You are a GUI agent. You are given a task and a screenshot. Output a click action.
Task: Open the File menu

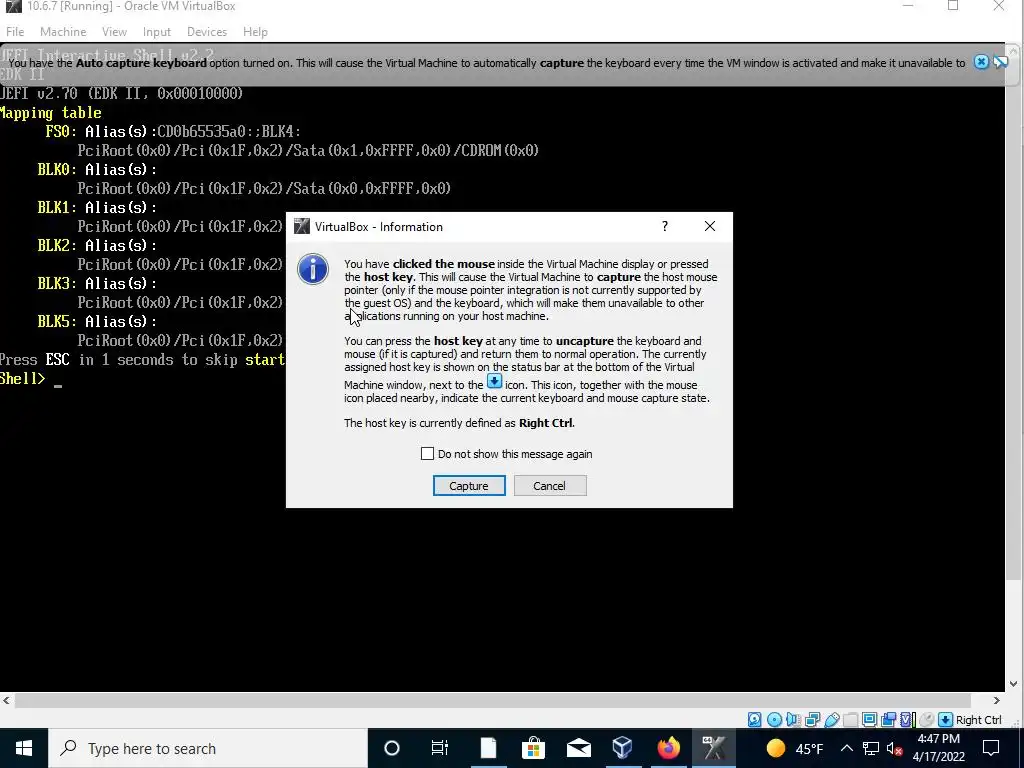[15, 31]
